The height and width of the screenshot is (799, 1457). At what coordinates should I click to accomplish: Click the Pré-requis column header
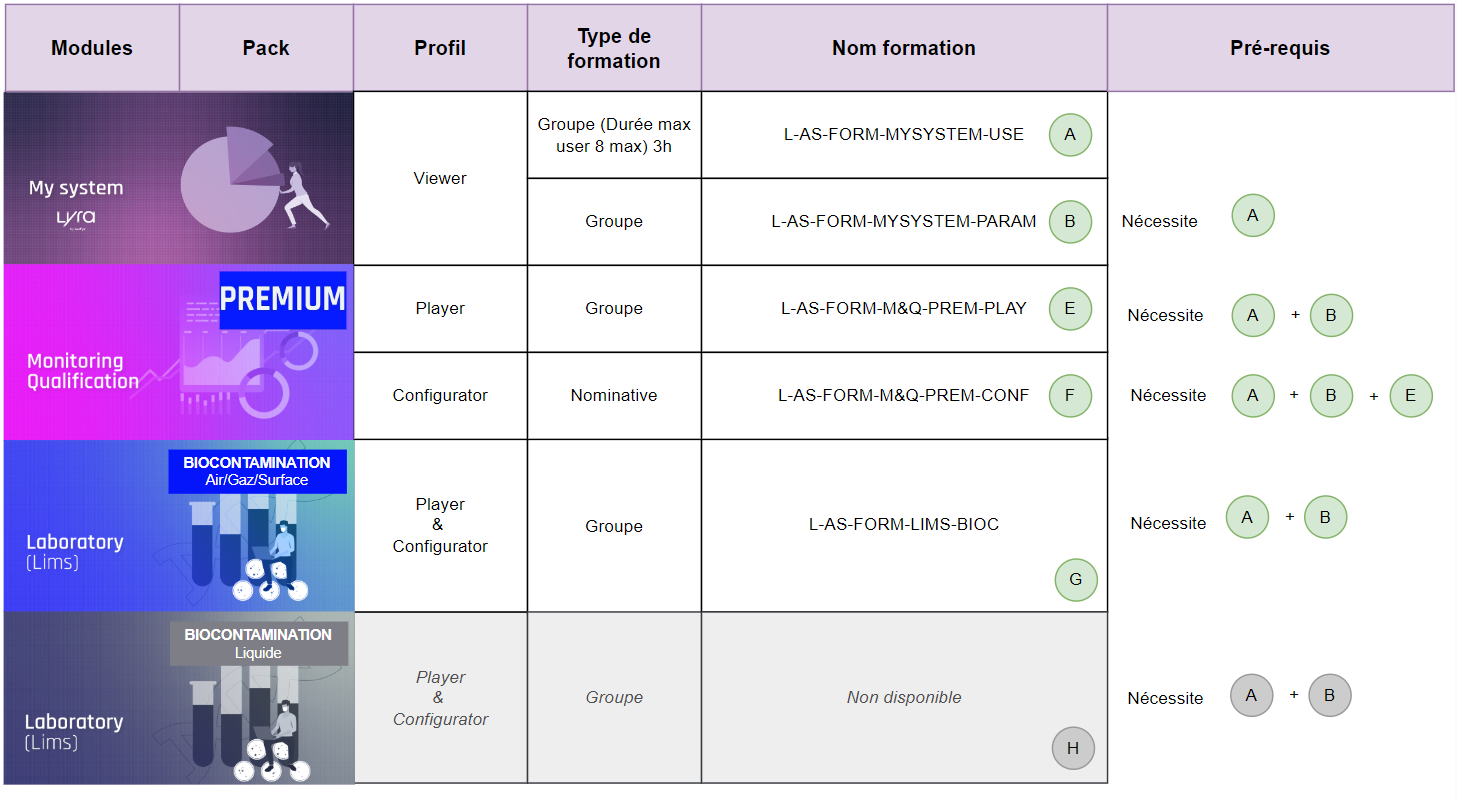[x=1280, y=48]
